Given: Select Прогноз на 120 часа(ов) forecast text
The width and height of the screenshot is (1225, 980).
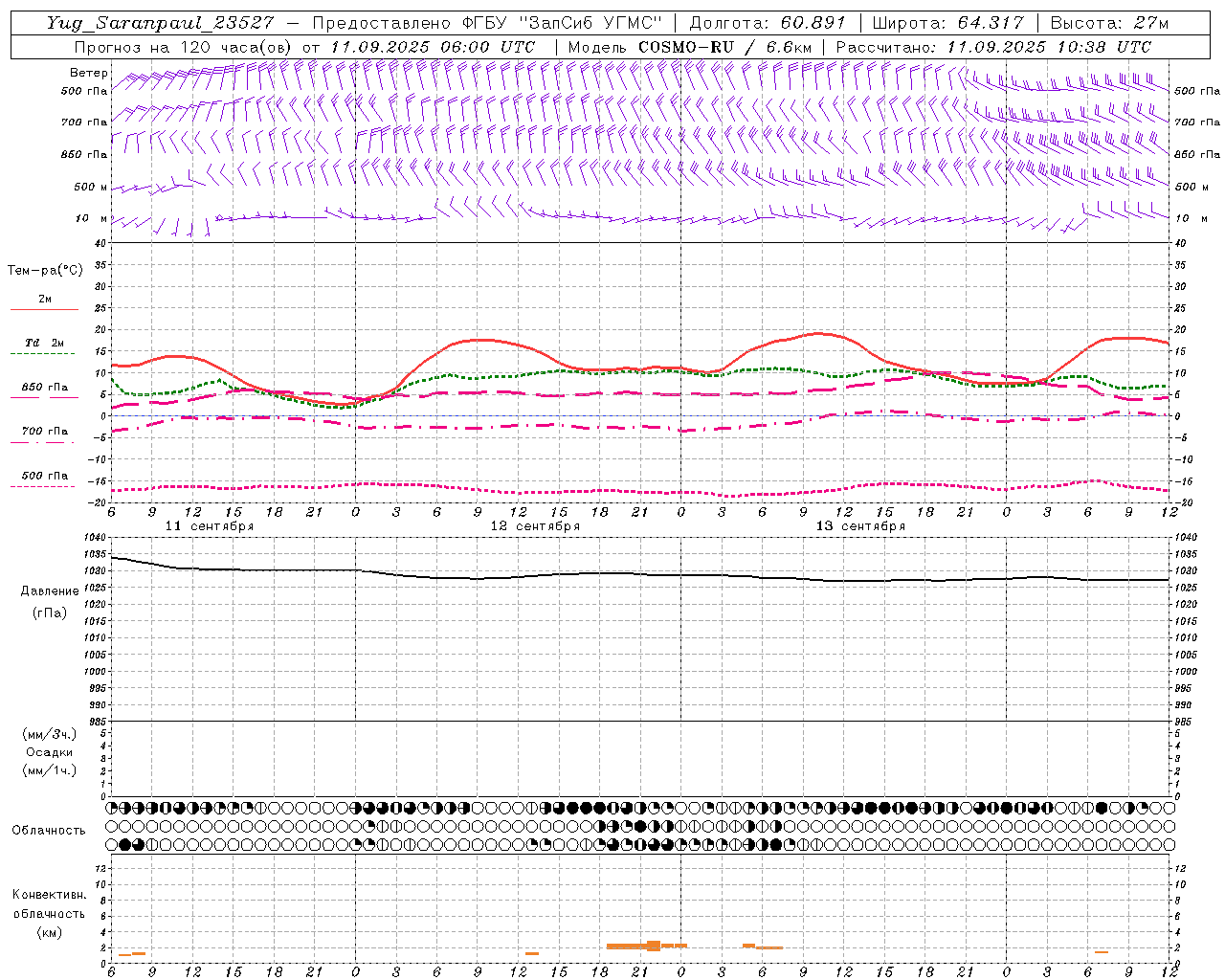Looking at the screenshot, I should point(185,47).
